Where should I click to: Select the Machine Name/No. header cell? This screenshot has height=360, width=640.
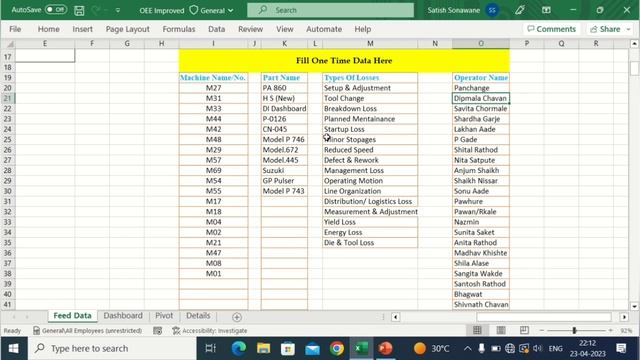[213, 78]
